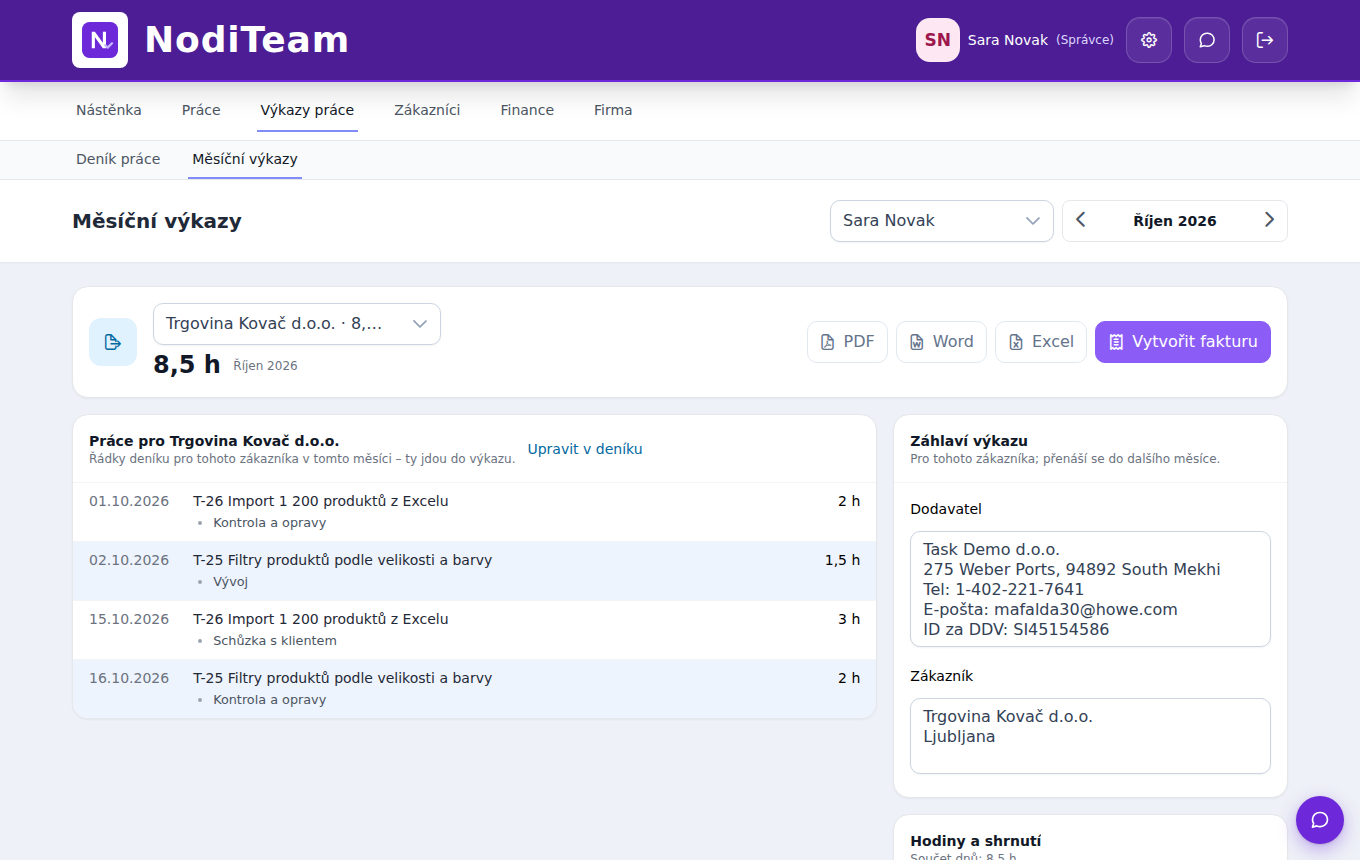Open settings via gear icon
This screenshot has width=1360, height=860.
pos(1149,40)
